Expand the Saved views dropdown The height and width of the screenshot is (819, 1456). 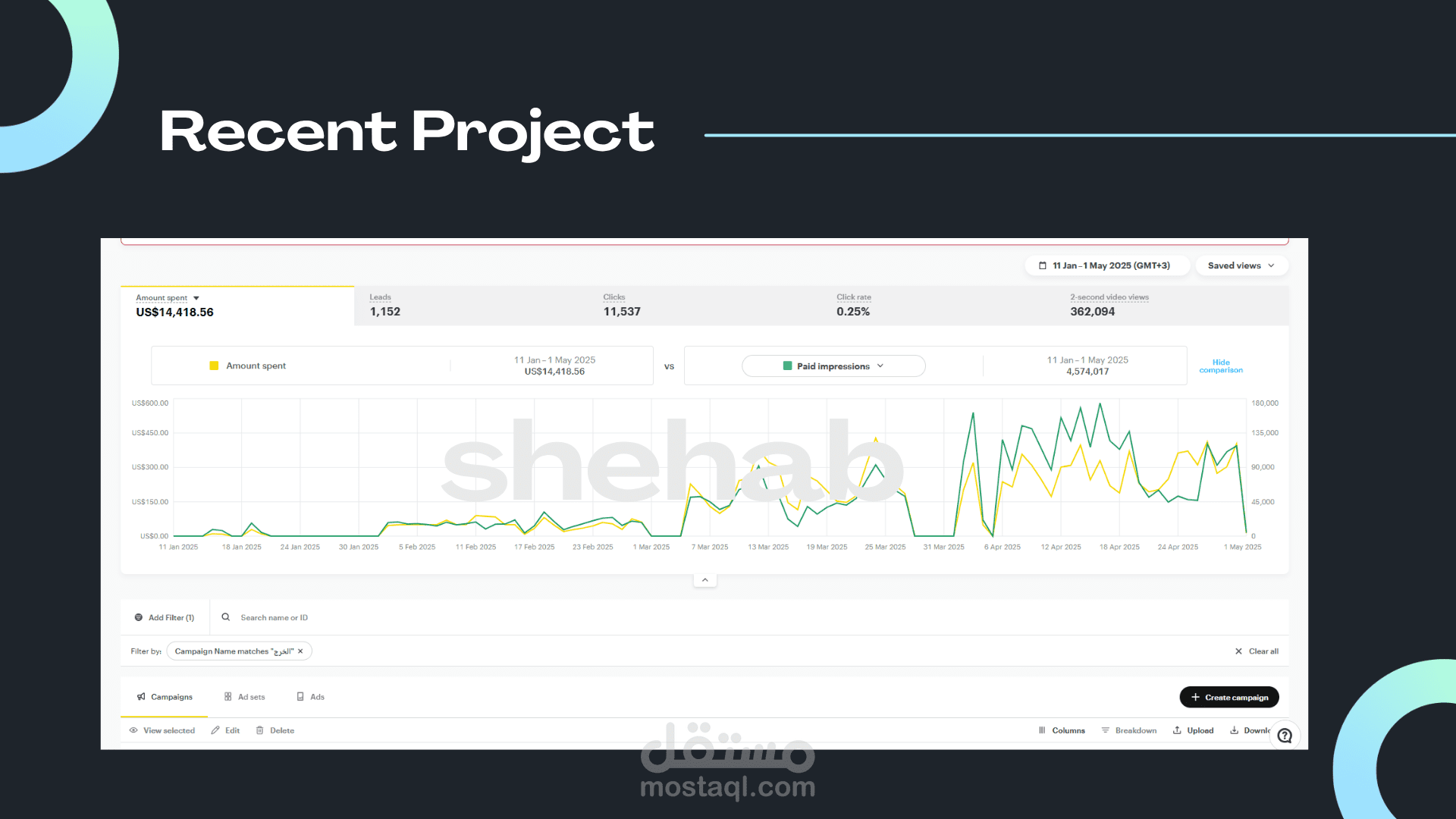click(1241, 265)
